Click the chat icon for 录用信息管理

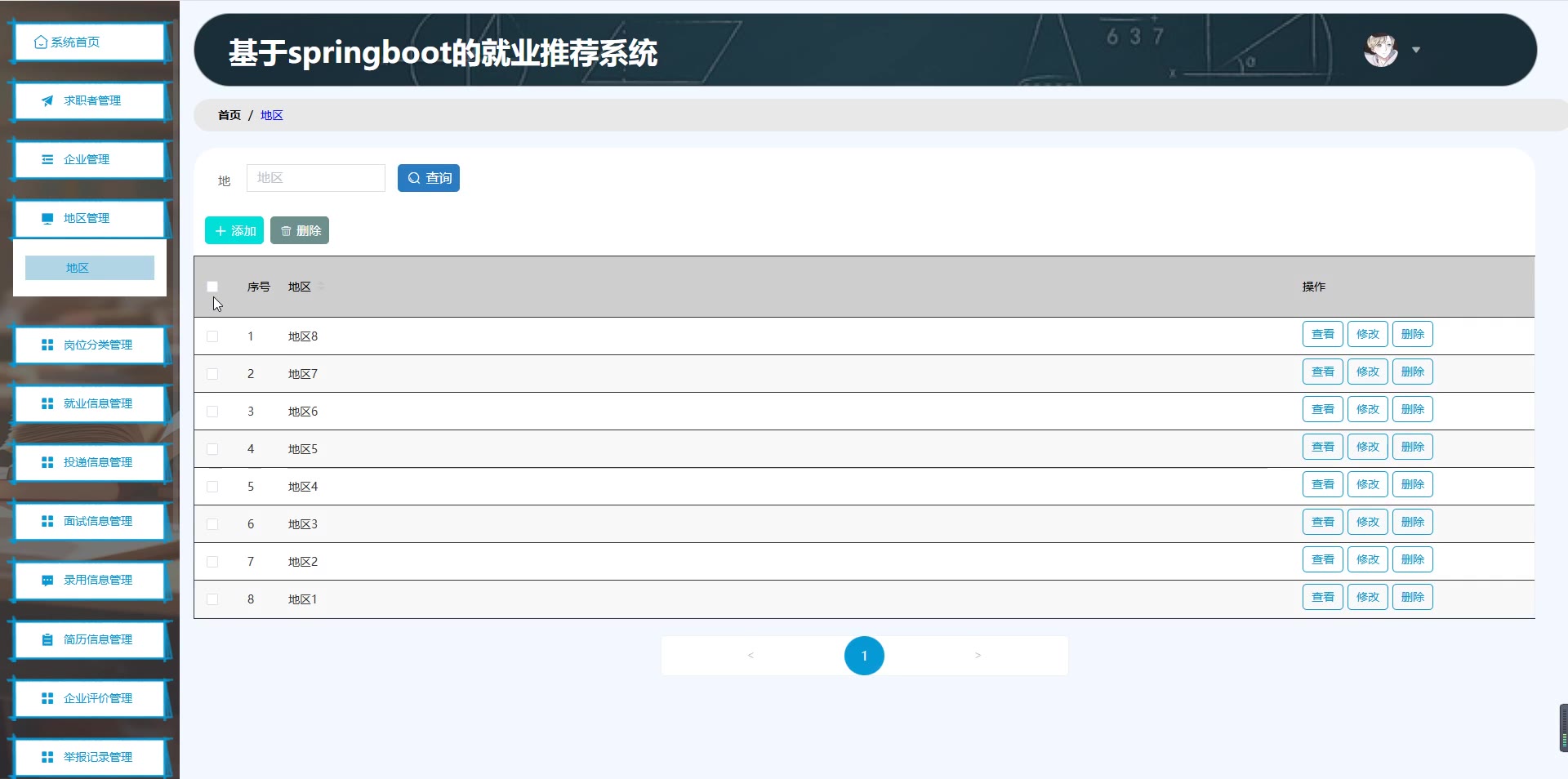tap(47, 581)
